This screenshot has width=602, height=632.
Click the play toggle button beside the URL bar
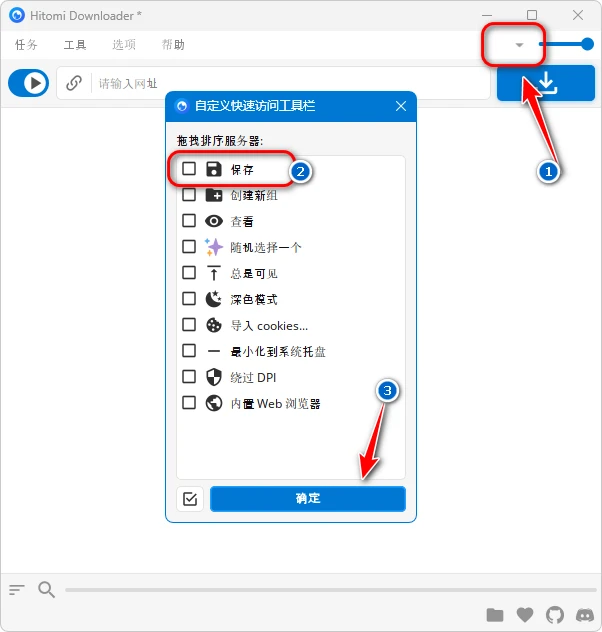coord(29,83)
